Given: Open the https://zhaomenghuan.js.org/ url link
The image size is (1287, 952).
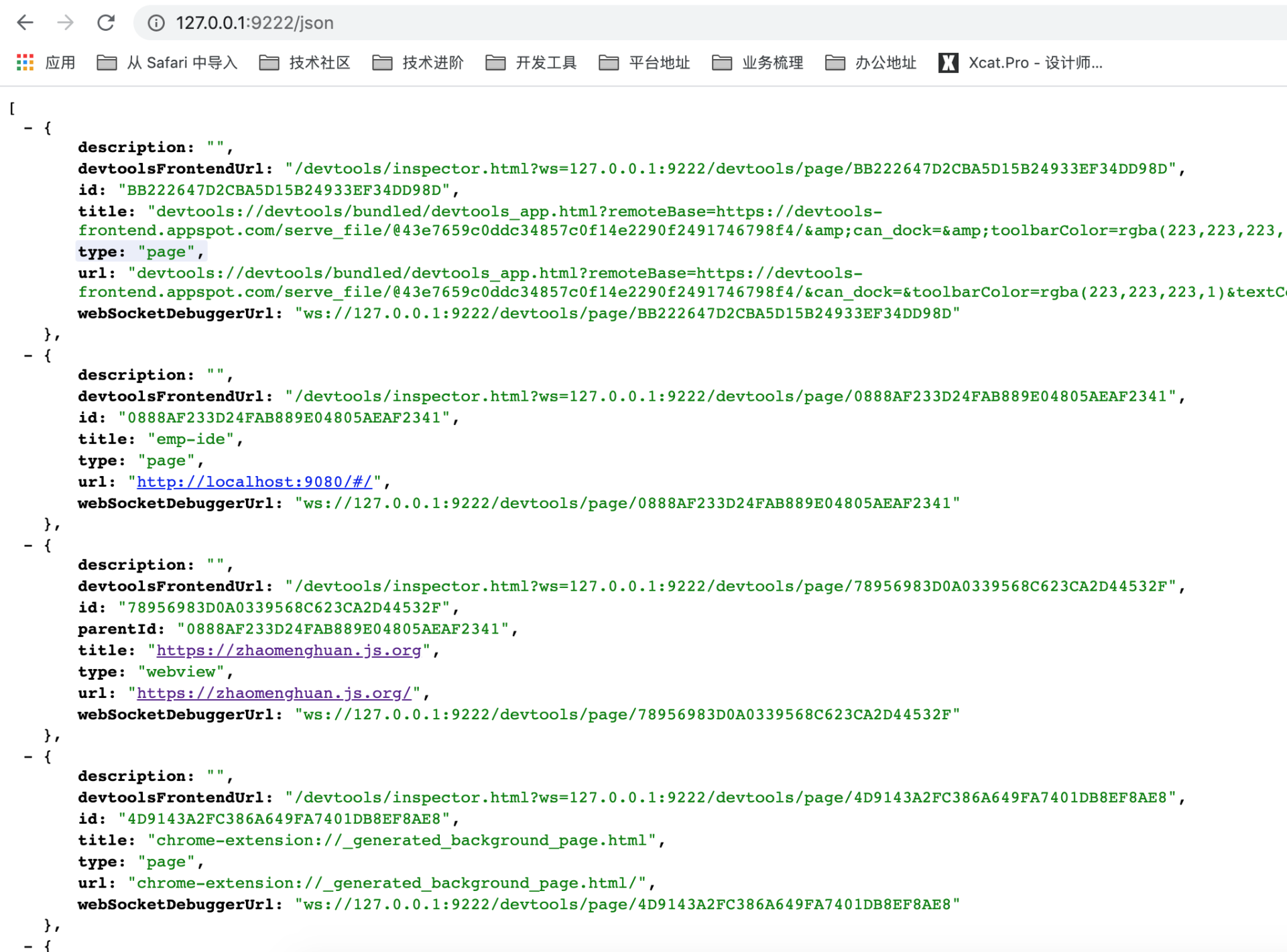Looking at the screenshot, I should point(273,693).
